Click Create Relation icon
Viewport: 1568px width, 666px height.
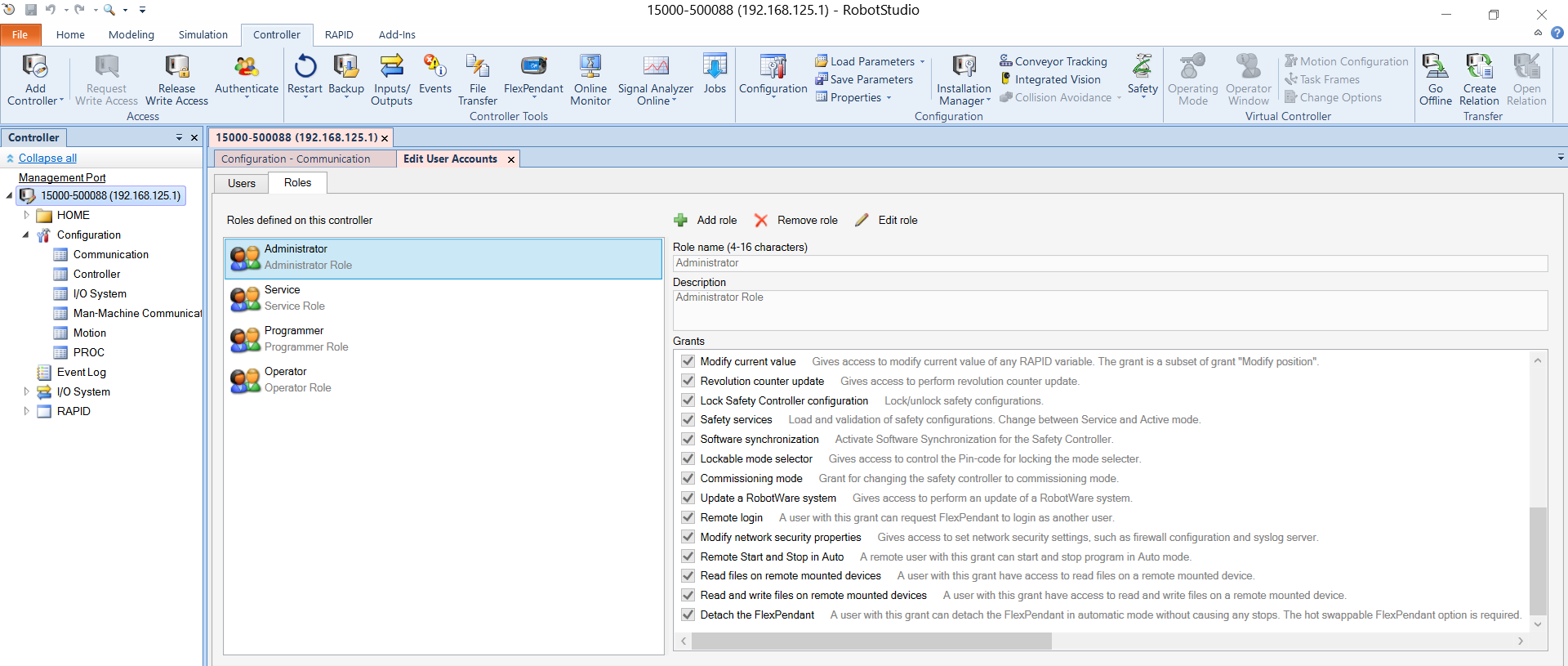[x=1479, y=65]
